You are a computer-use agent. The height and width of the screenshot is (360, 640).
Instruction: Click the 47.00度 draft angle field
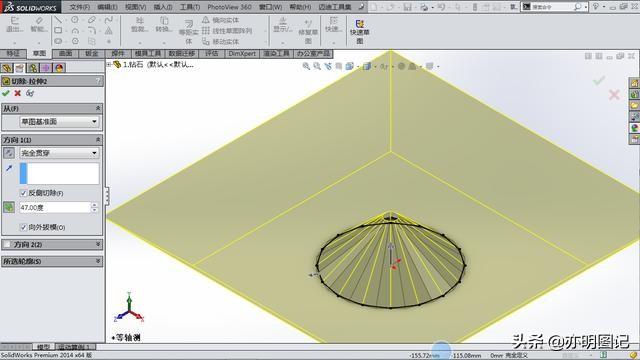[x=55, y=208]
